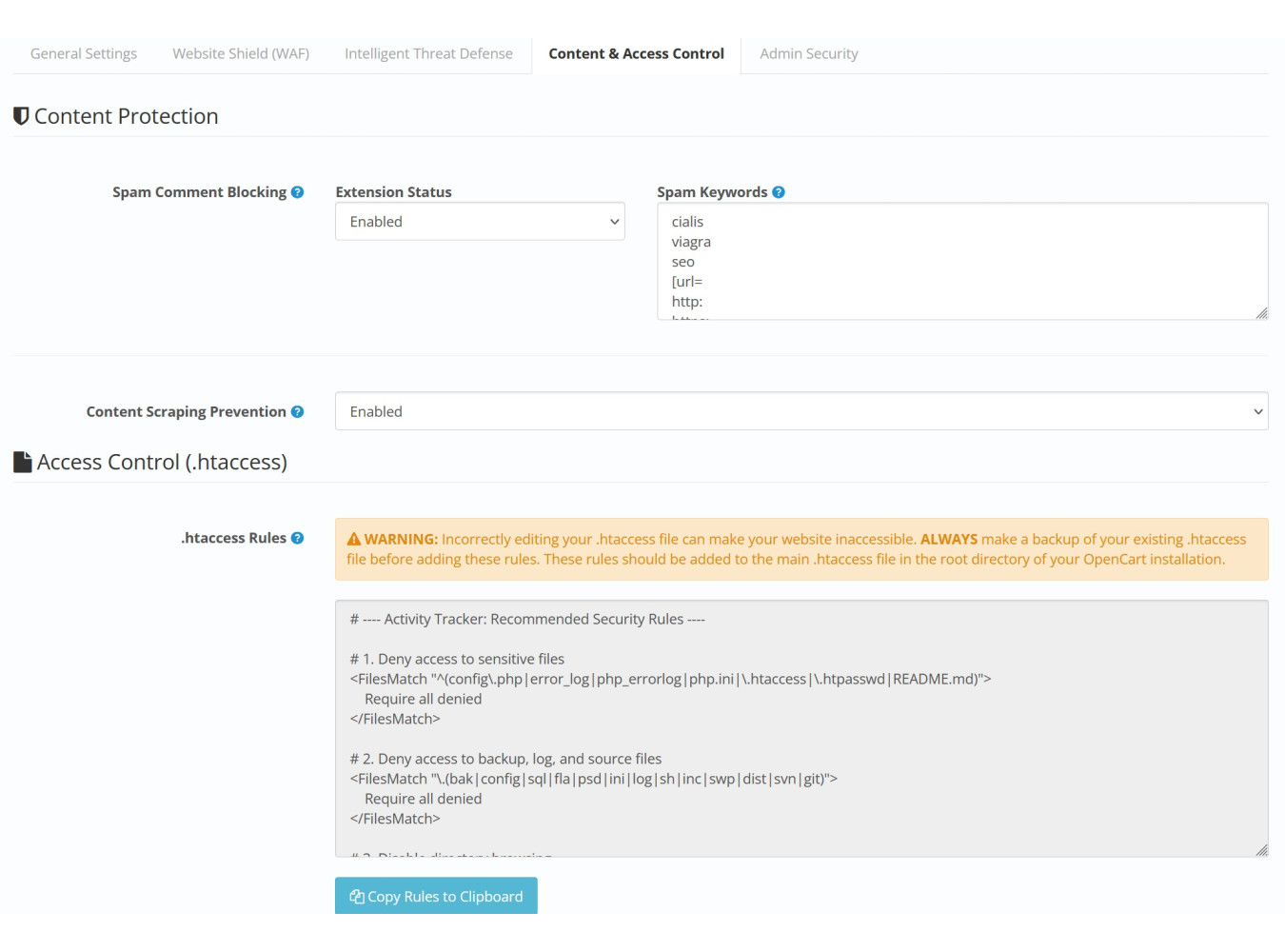This screenshot has height=952, width=1285.
Task: Open help icon next to .htaccess Rules
Action: (297, 538)
